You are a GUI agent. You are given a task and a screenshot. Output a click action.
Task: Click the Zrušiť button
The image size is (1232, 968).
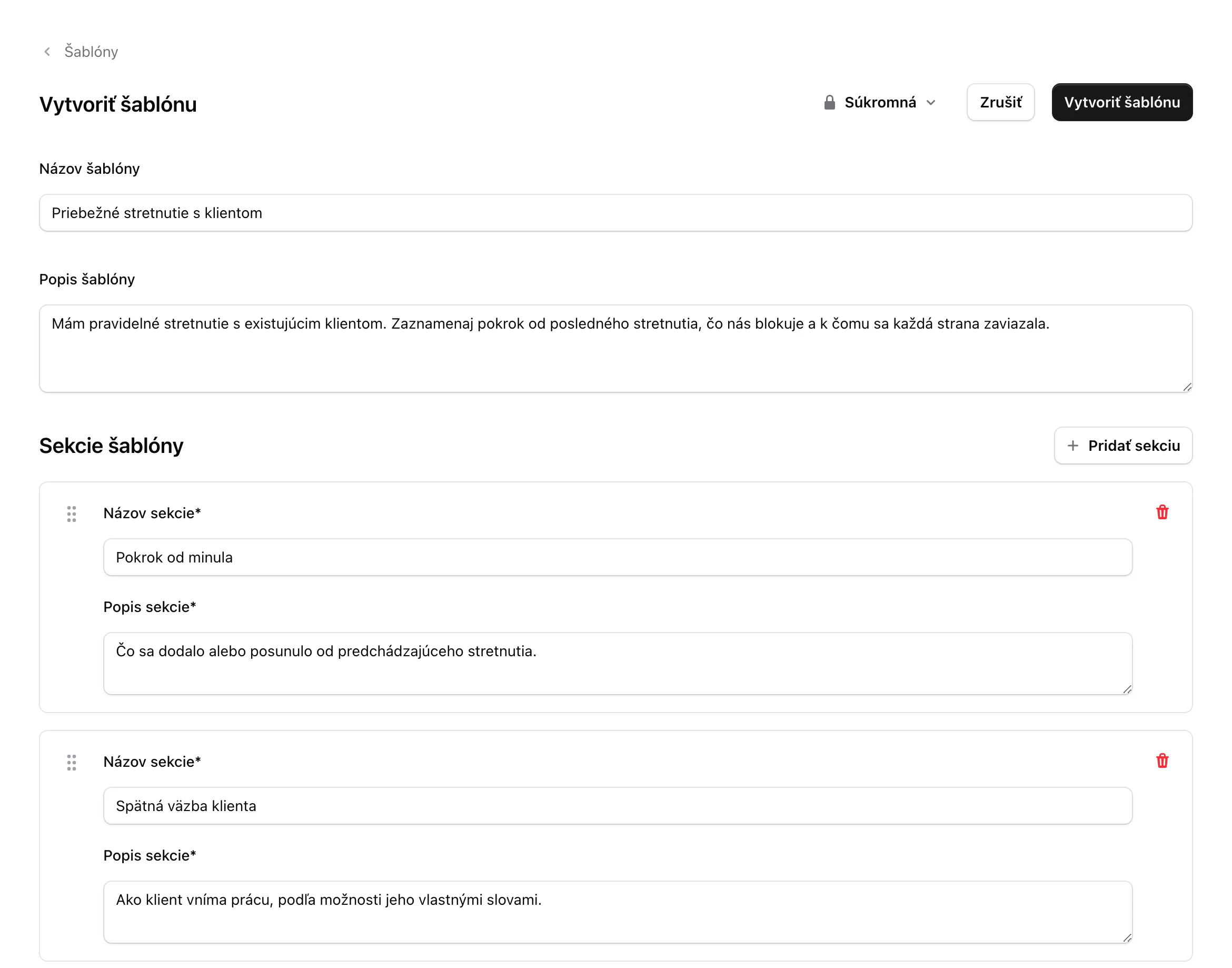1000,103
